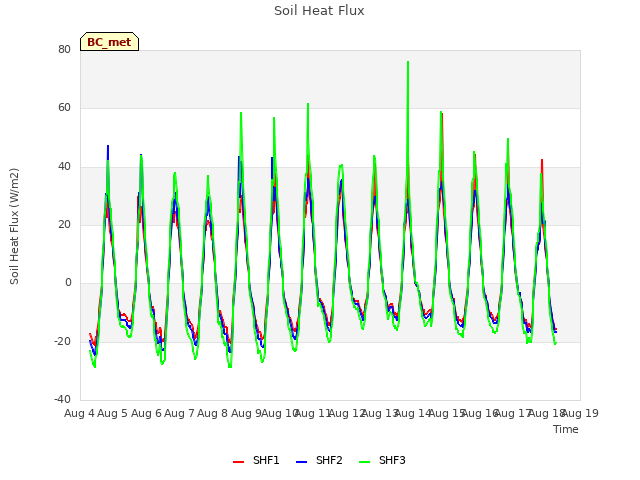640x480 pixels.
Task: Click the Aug 4 x-axis tick label
Action: point(79,413)
